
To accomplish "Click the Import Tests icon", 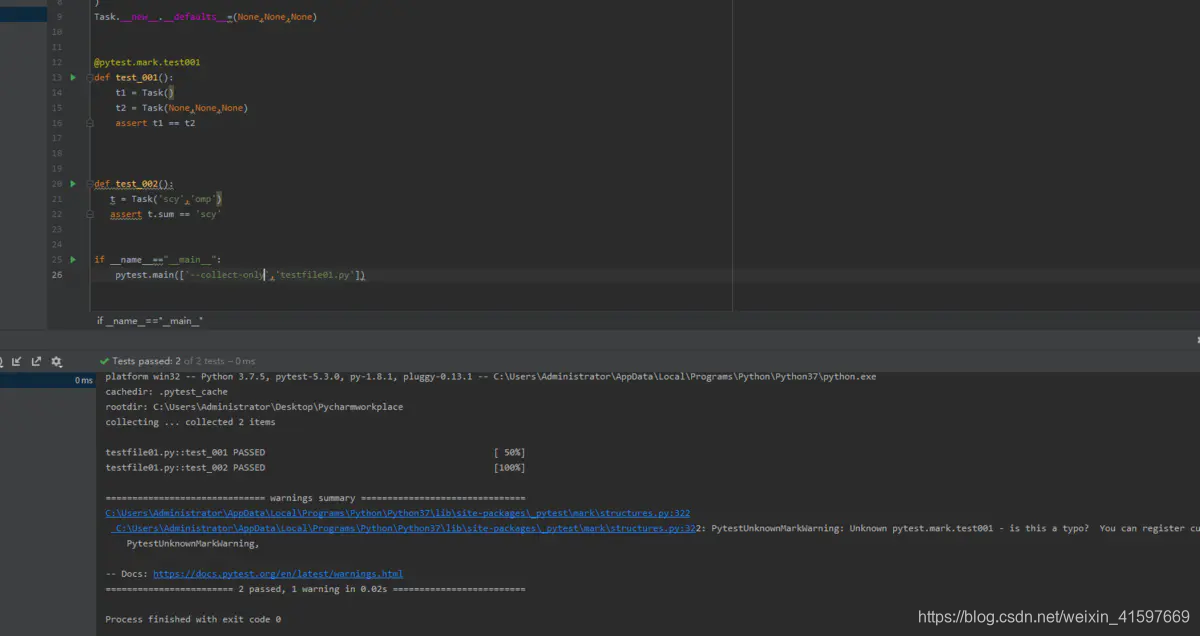I will click(17, 361).
